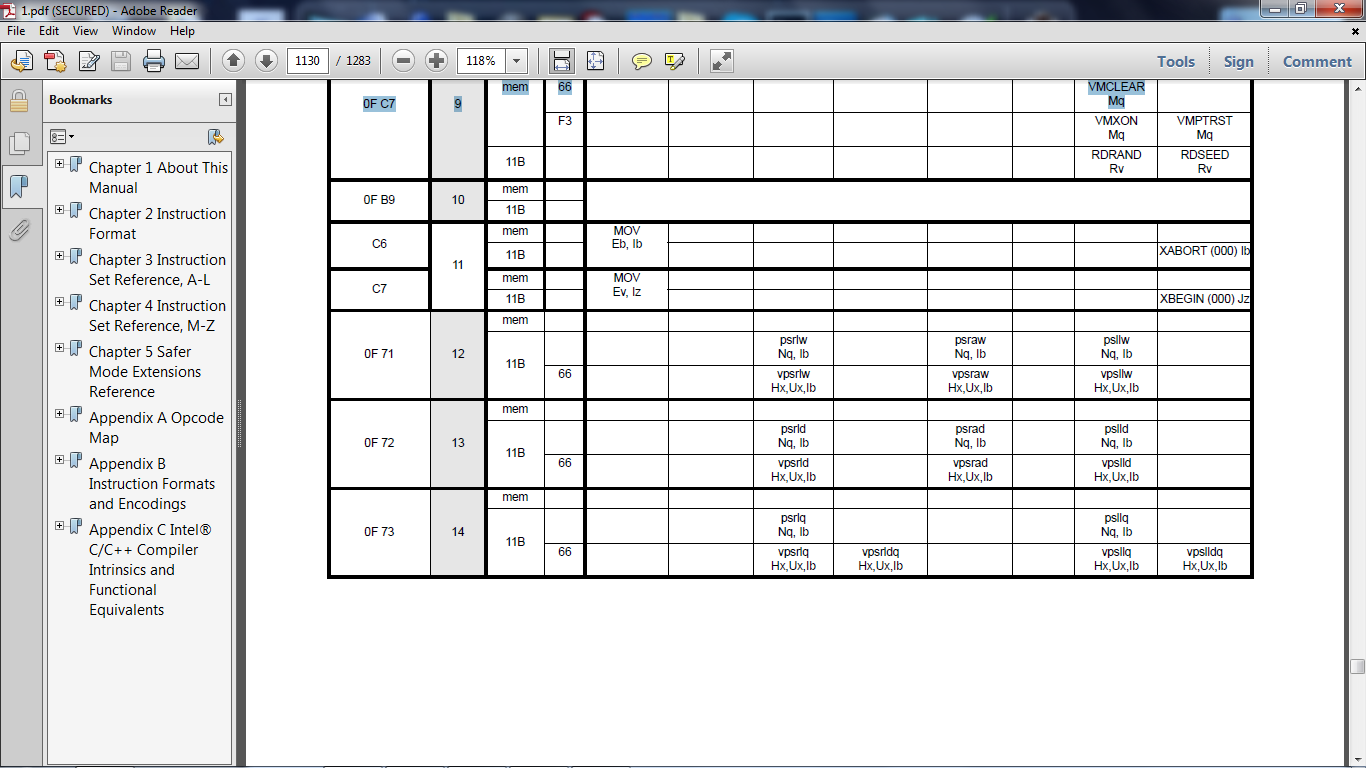
Task: Show the page thumbnails panel
Action: 19,144
